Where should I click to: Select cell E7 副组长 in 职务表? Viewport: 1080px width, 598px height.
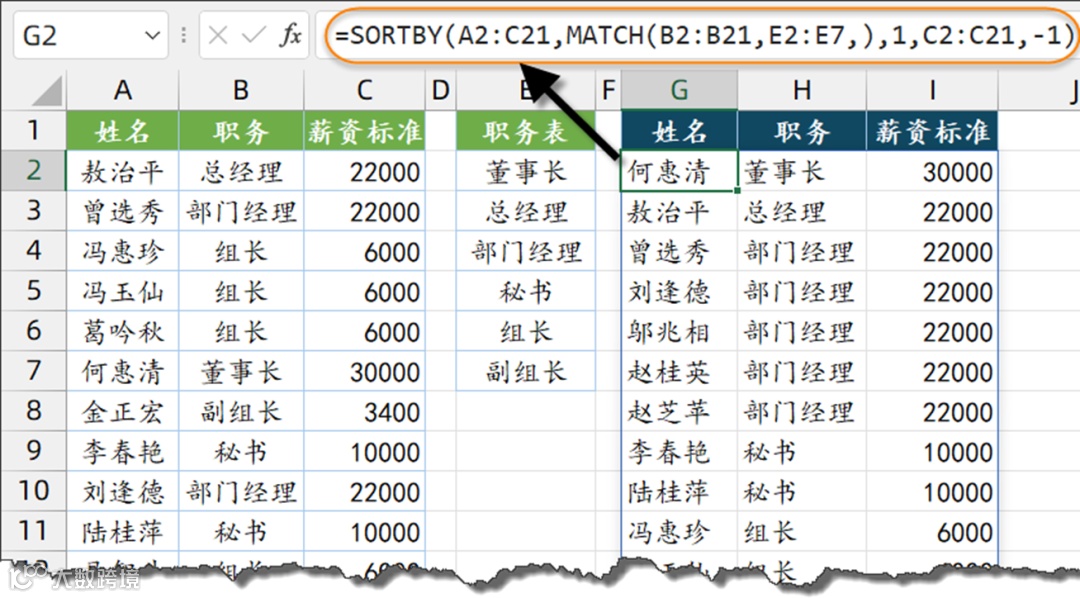click(526, 371)
